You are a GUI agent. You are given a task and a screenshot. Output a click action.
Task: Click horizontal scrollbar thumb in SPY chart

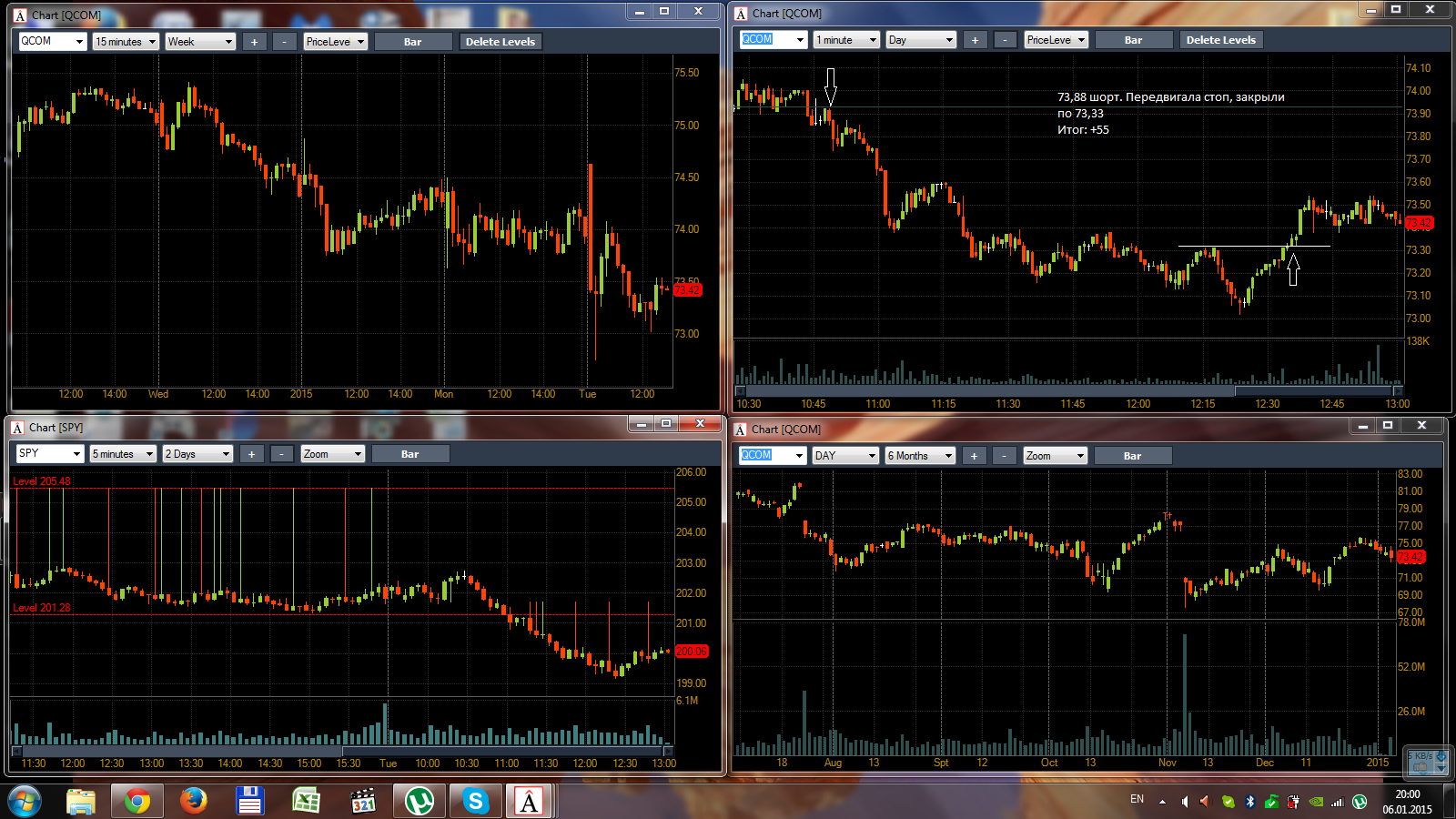click(x=502, y=752)
